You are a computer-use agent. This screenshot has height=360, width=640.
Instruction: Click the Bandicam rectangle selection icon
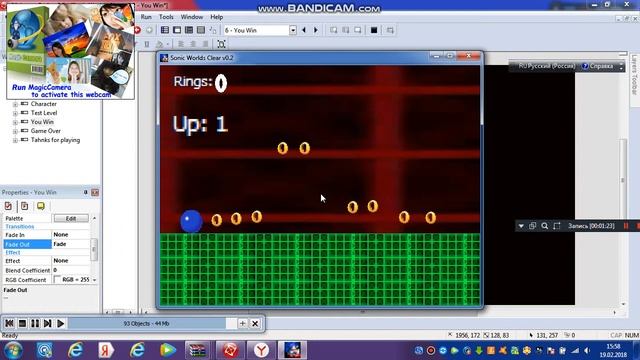coord(557,226)
